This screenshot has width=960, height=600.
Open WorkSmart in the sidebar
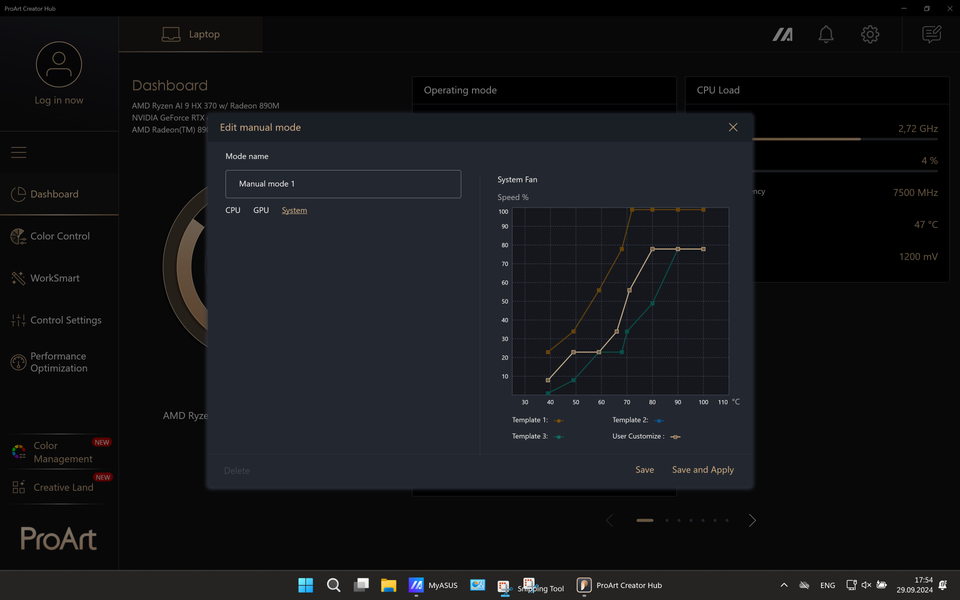pos(59,278)
